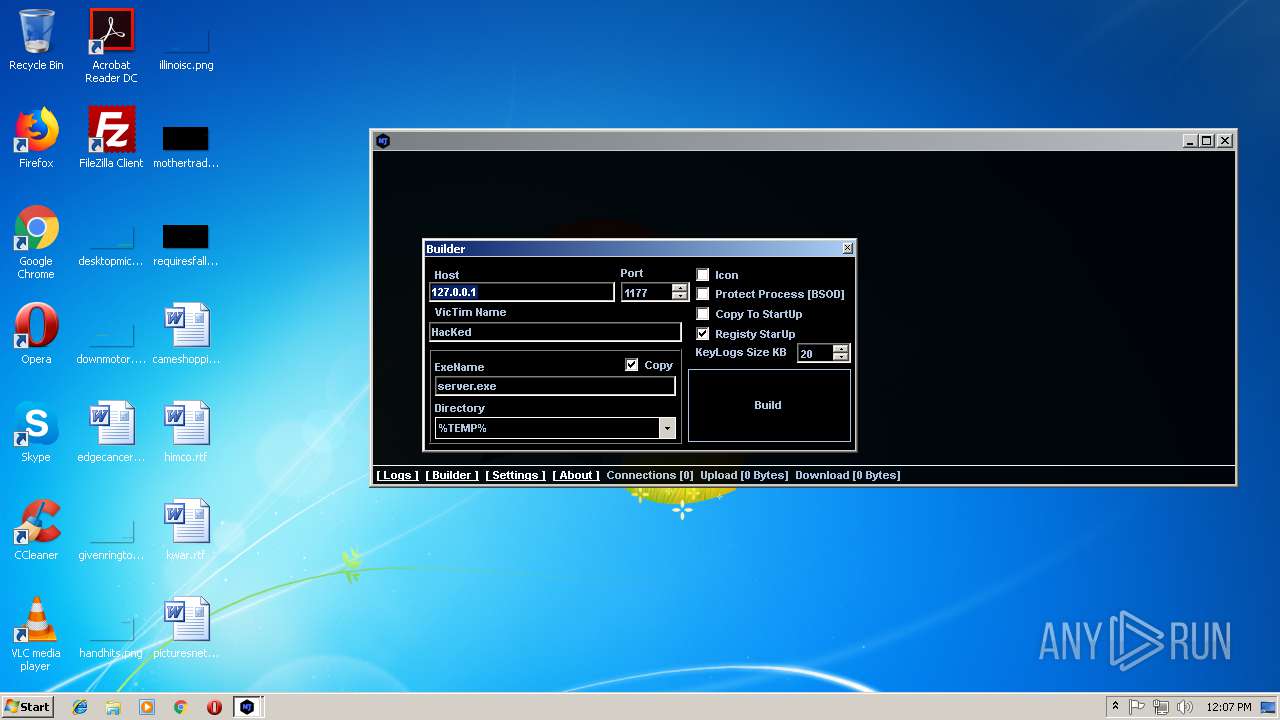This screenshot has width=1280, height=720.
Task: Decrease KeyLogs Size with down arrow
Action: (841, 357)
